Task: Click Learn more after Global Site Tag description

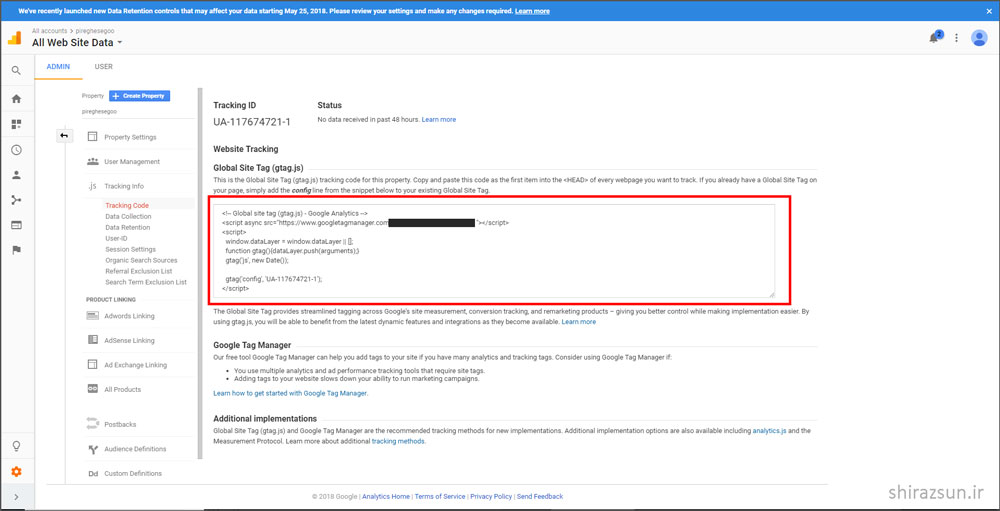Action: pyautogui.click(x=578, y=322)
